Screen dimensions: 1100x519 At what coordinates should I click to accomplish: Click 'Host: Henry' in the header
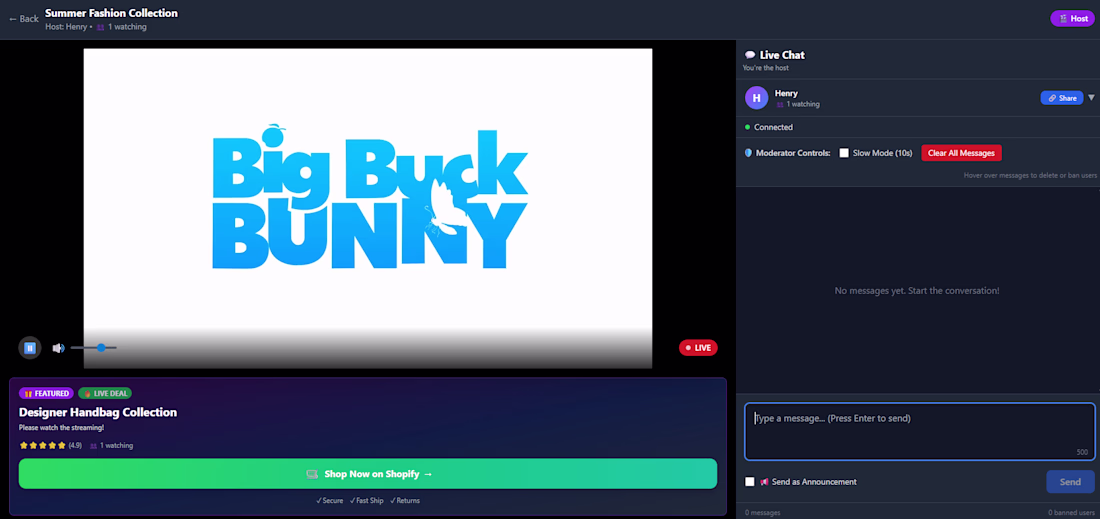point(66,27)
